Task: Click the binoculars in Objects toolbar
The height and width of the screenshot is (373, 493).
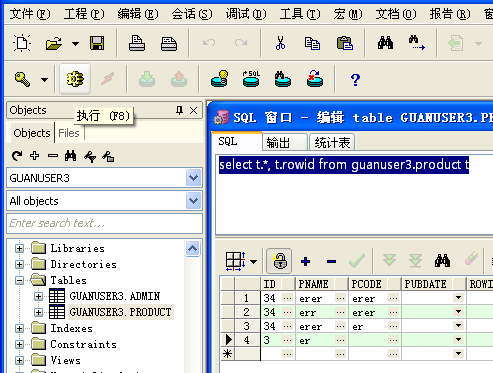Action: click(70, 156)
